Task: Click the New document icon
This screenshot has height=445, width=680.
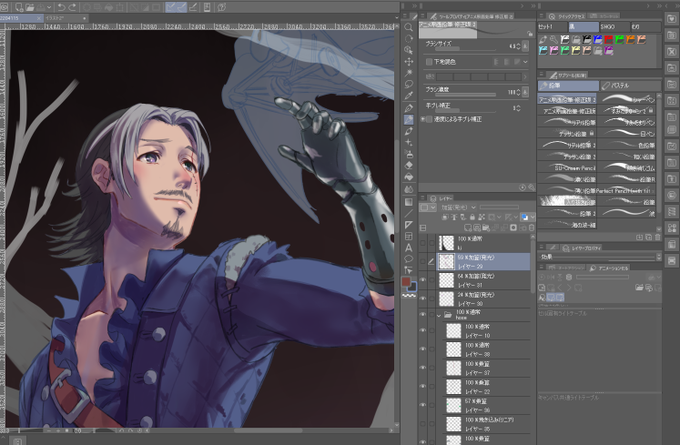Action: pyautogui.click(x=19, y=7)
